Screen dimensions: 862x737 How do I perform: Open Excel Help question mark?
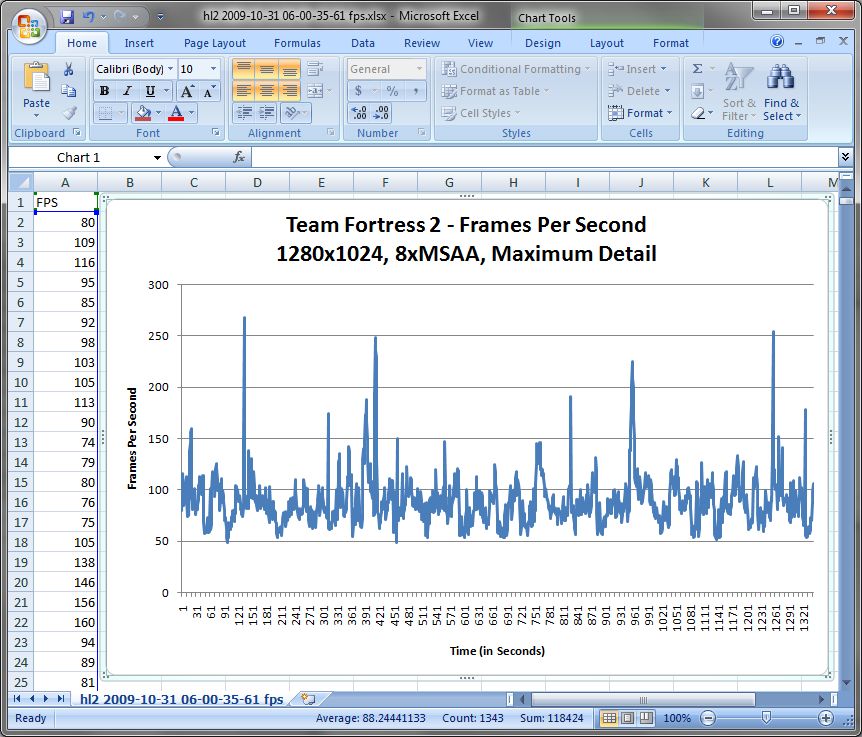pos(777,41)
